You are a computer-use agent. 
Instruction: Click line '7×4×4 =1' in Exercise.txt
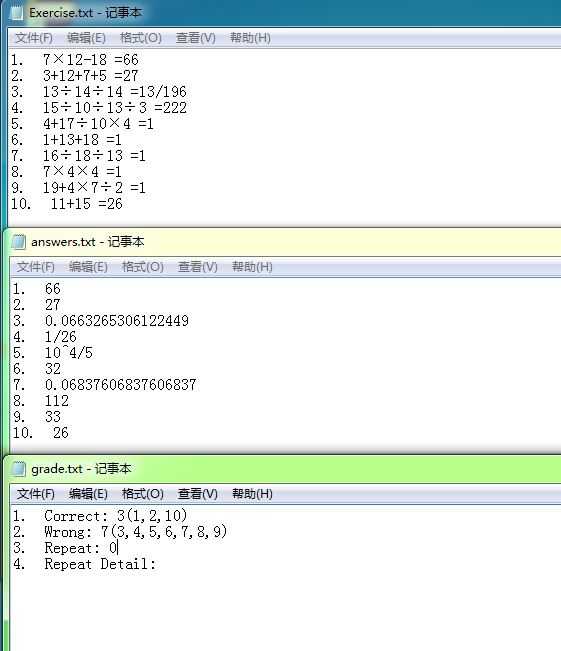tap(82, 172)
